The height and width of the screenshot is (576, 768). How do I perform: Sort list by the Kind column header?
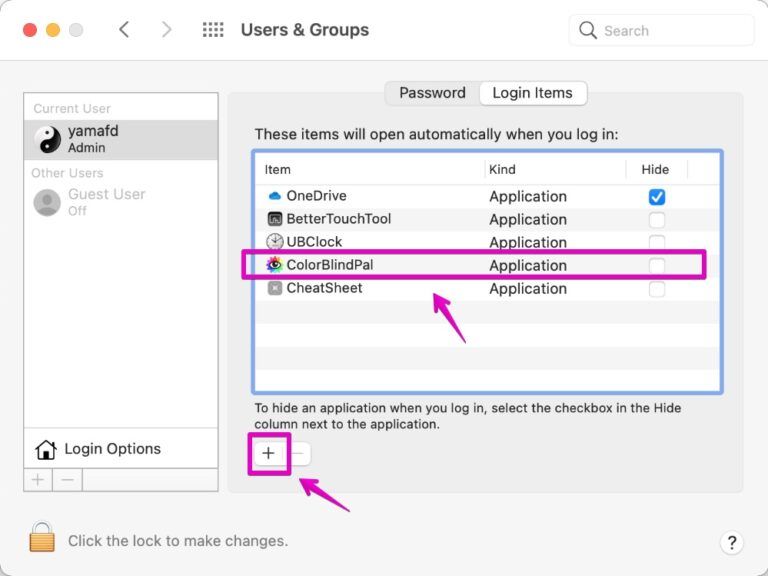502,169
